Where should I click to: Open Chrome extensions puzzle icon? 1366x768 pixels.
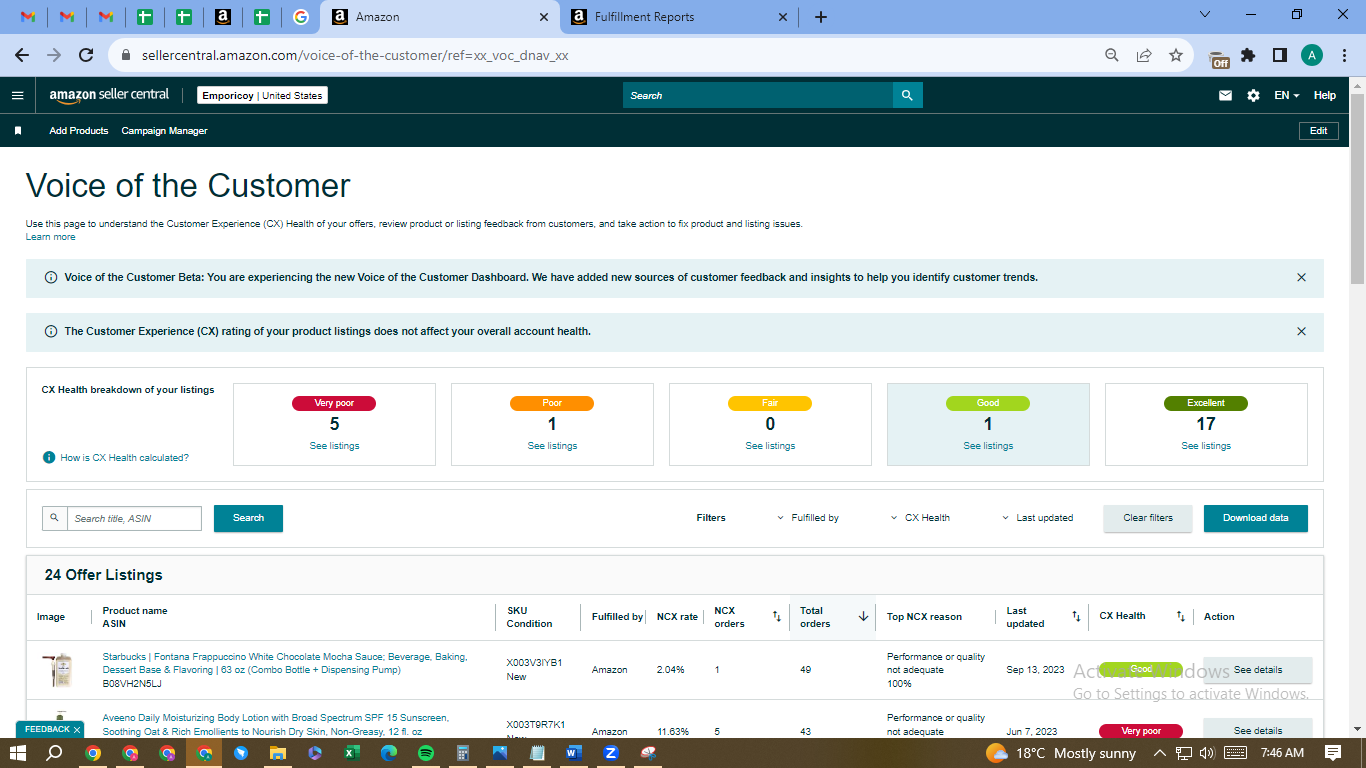[x=1248, y=55]
